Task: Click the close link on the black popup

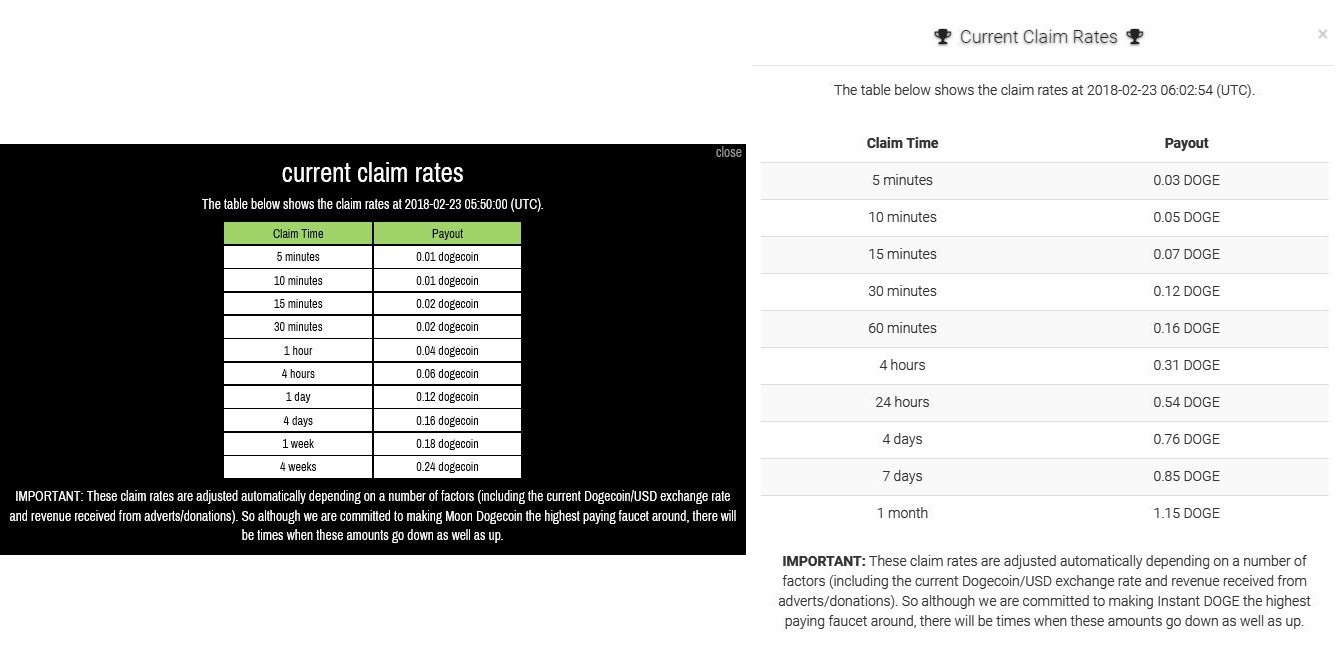Action: pyautogui.click(x=729, y=152)
